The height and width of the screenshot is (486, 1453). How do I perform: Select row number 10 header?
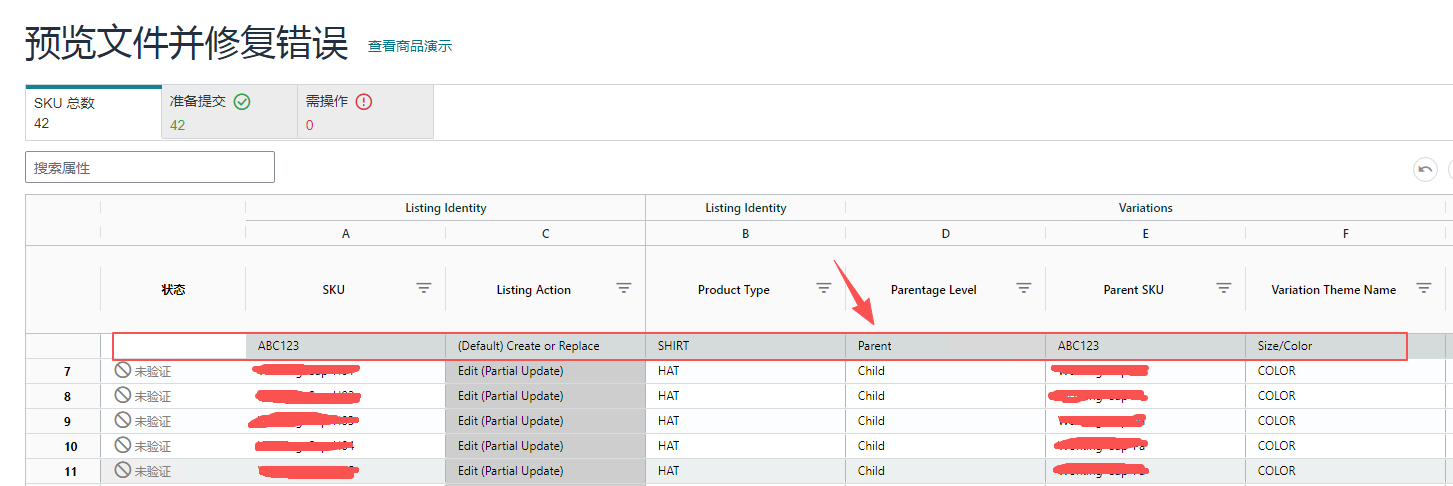67,446
